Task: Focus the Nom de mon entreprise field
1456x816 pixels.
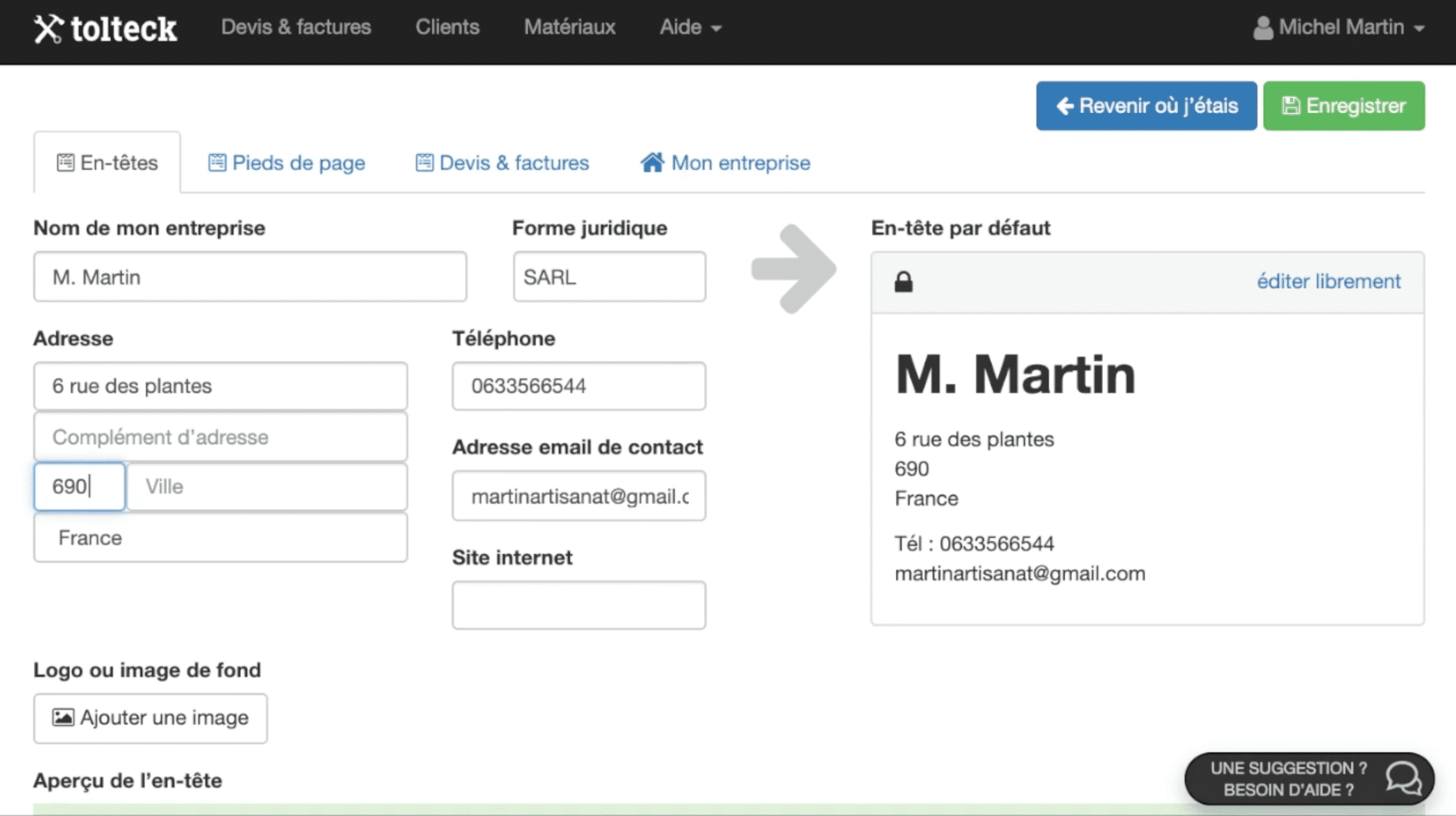Action: coord(250,277)
